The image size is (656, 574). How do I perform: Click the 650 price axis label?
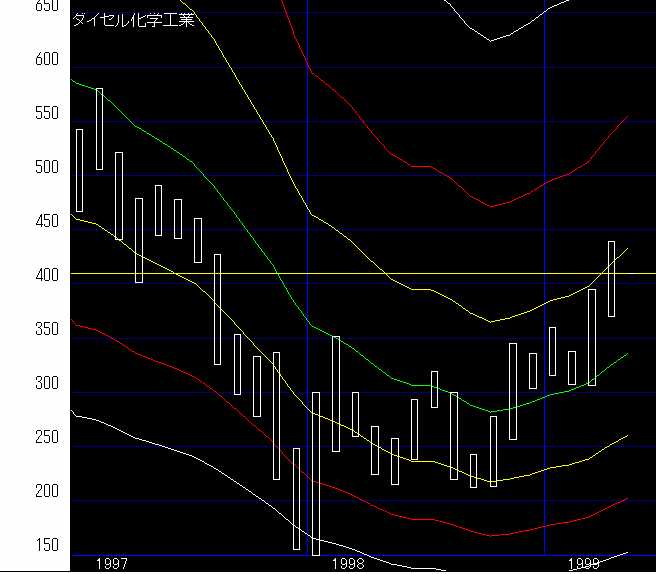pyautogui.click(x=19, y=6)
